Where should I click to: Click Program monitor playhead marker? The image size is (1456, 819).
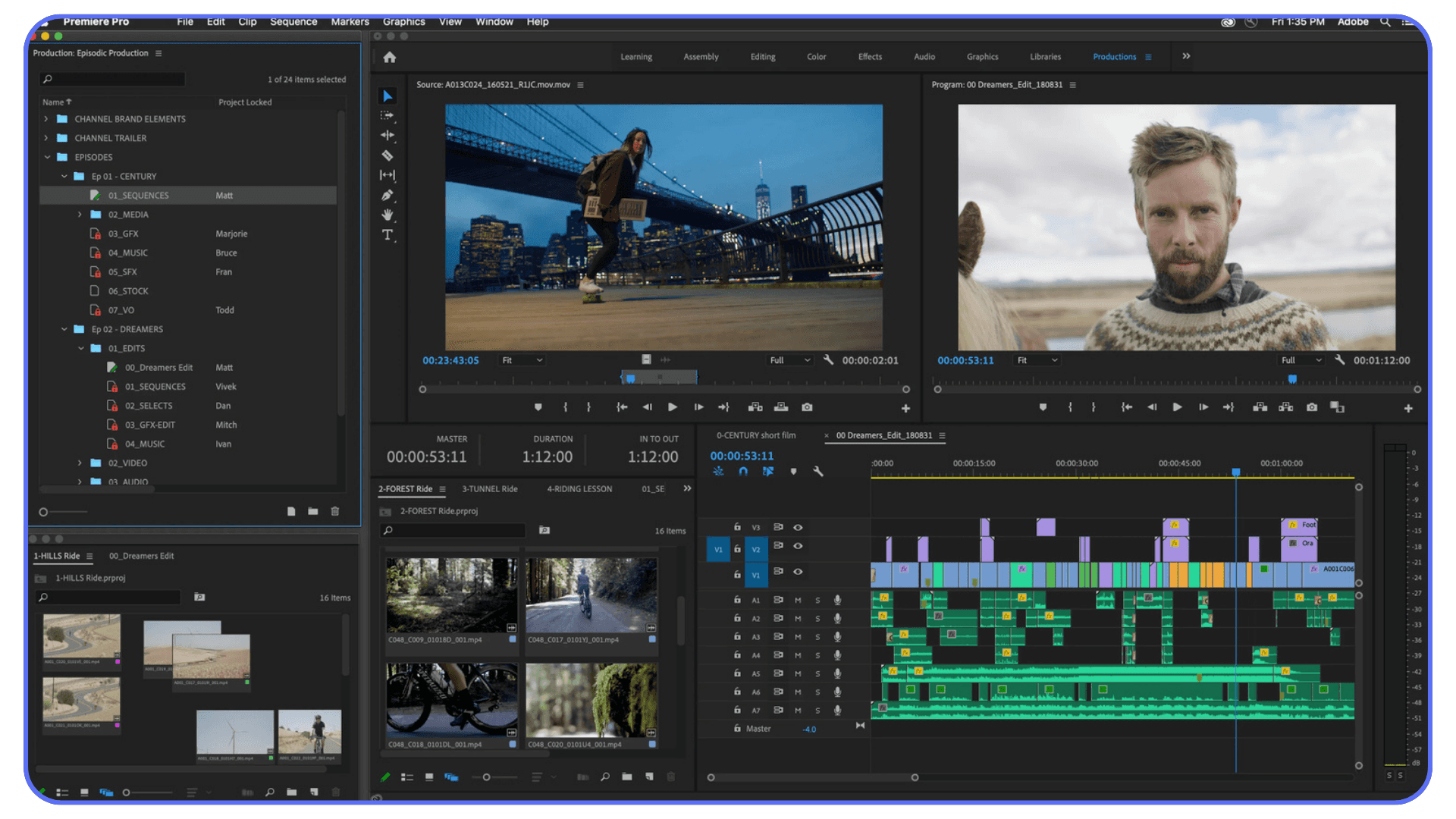coord(1292,379)
